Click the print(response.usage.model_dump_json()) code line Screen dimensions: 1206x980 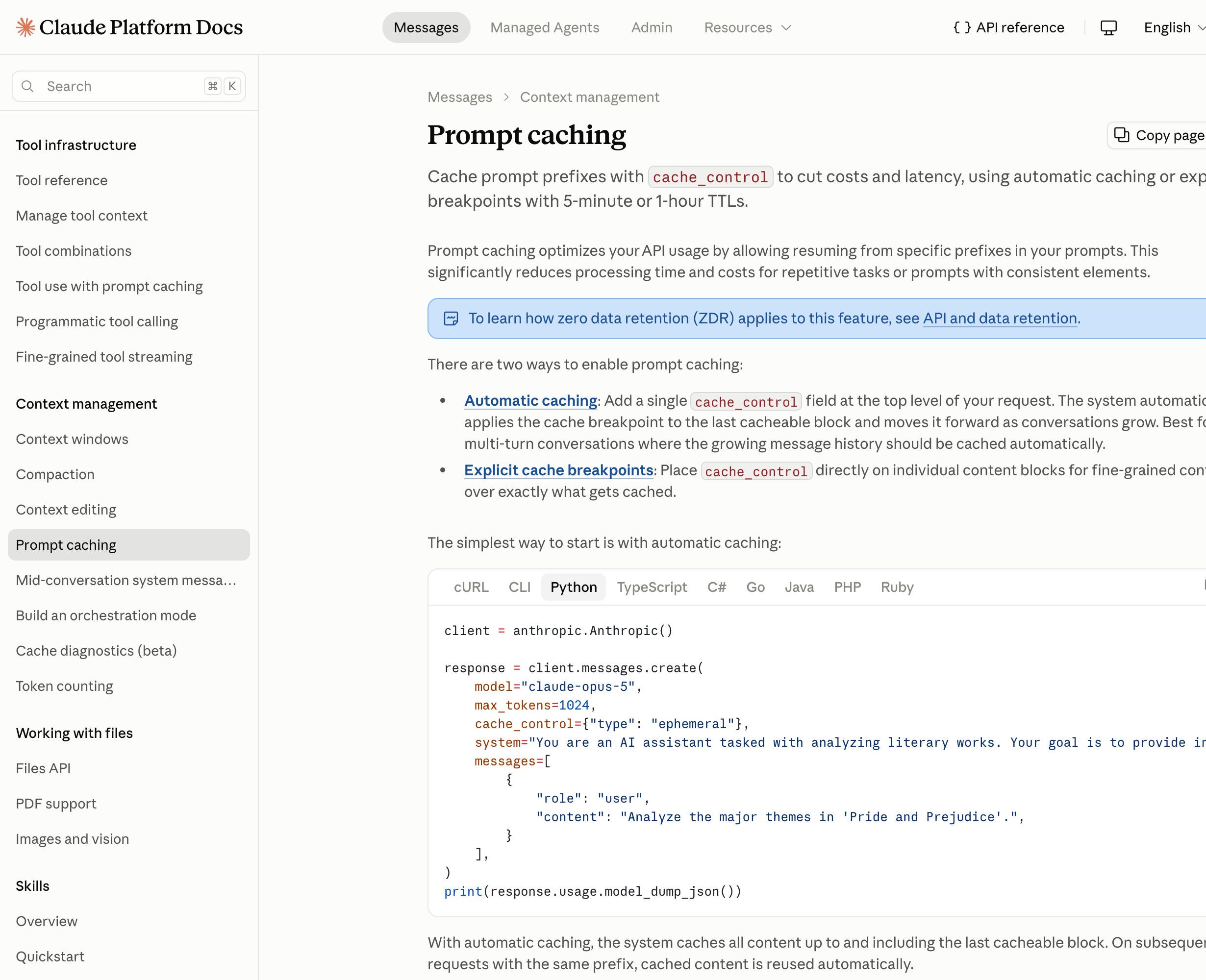(593, 891)
